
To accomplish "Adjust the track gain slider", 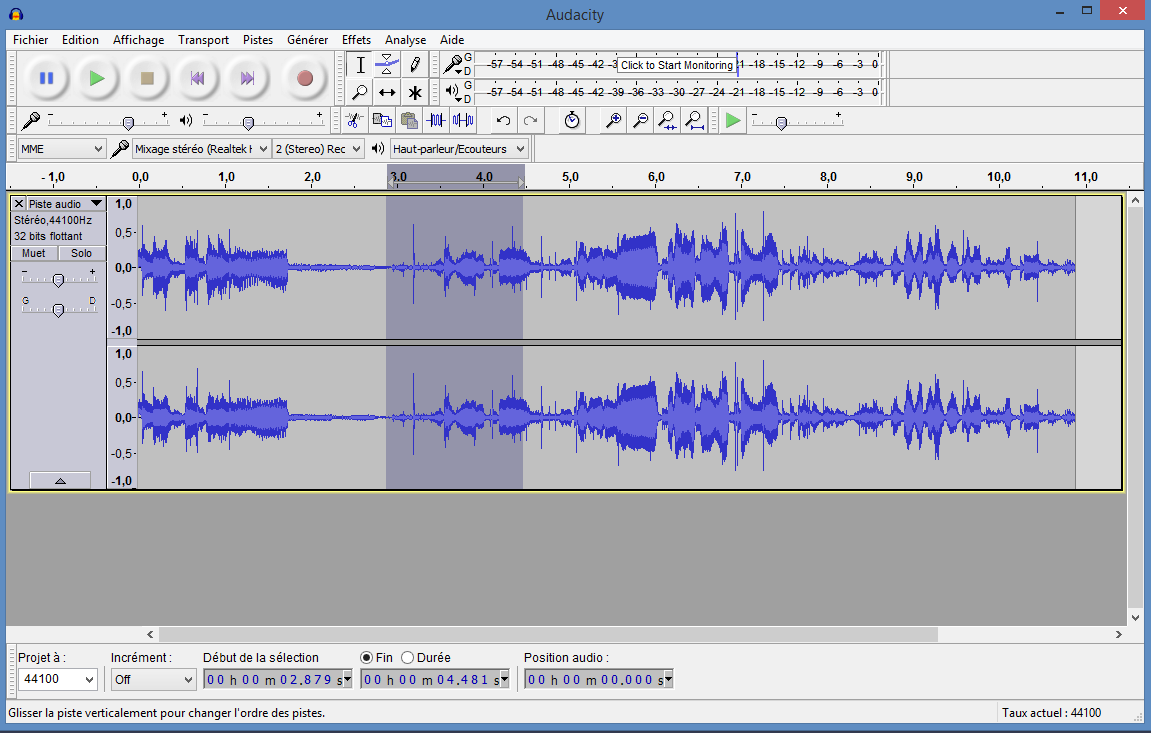I will (x=58, y=280).
